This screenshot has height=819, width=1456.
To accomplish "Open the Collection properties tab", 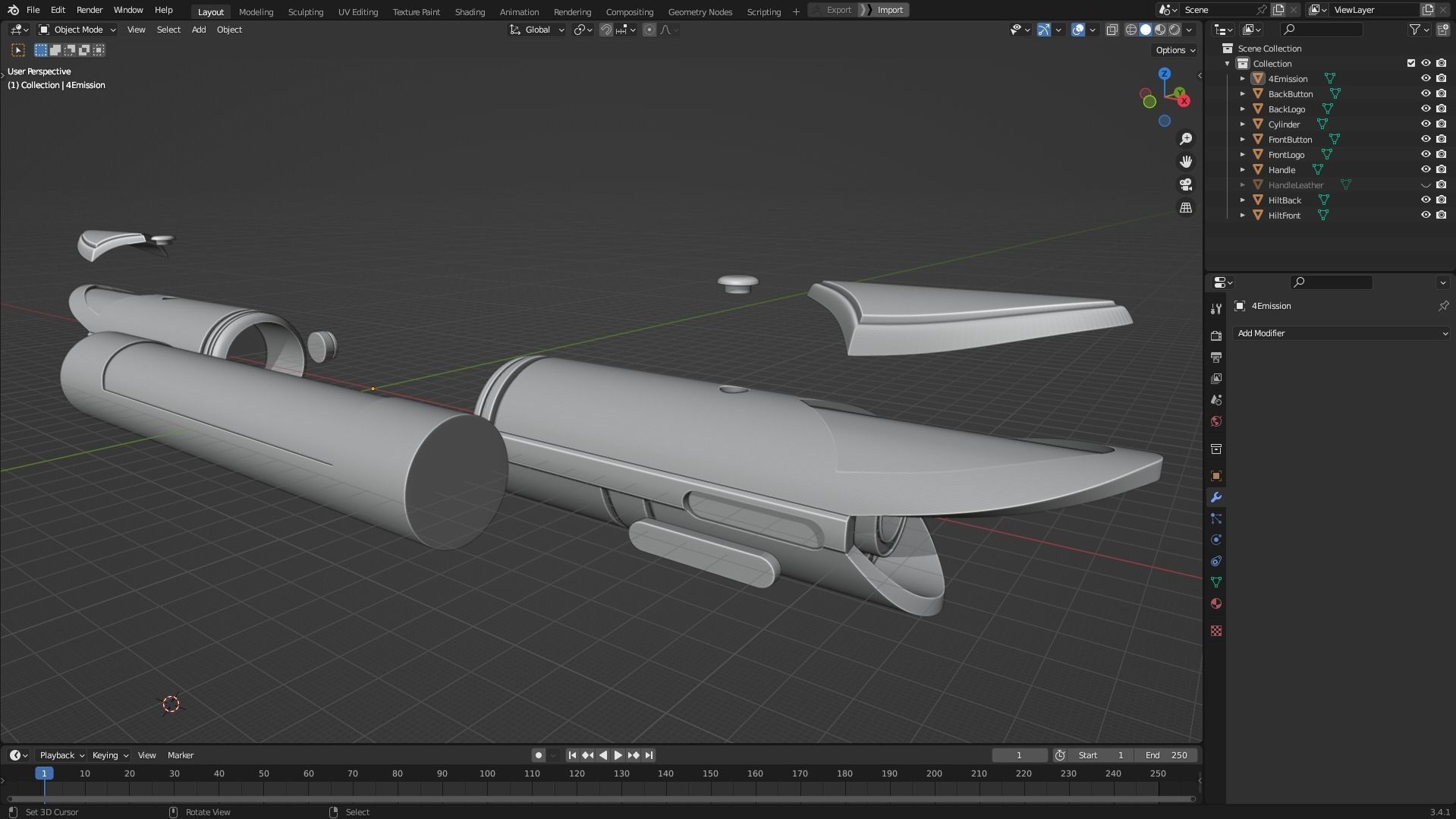I will (1216, 449).
